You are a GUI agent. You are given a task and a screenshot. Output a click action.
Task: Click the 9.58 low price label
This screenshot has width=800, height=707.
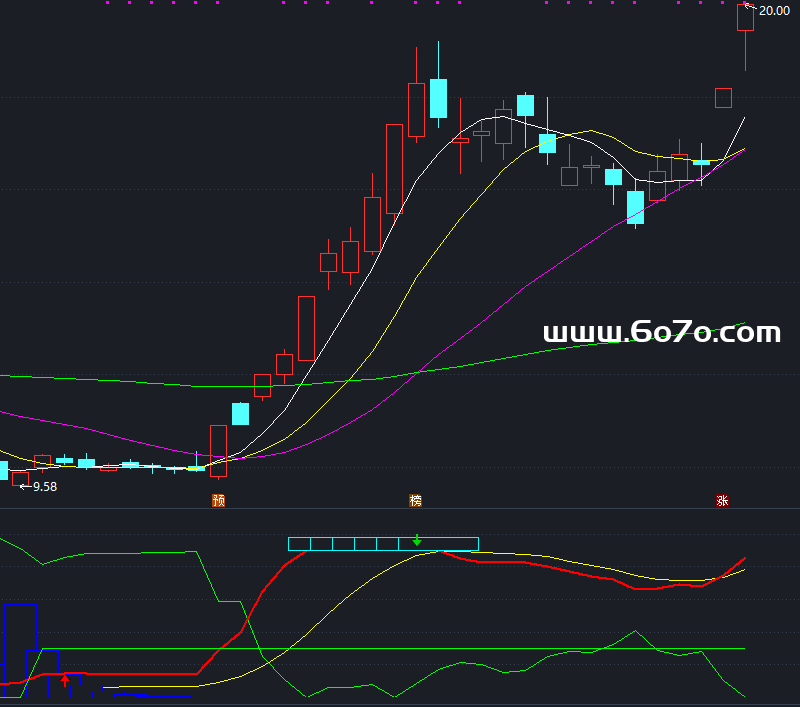tap(45, 487)
